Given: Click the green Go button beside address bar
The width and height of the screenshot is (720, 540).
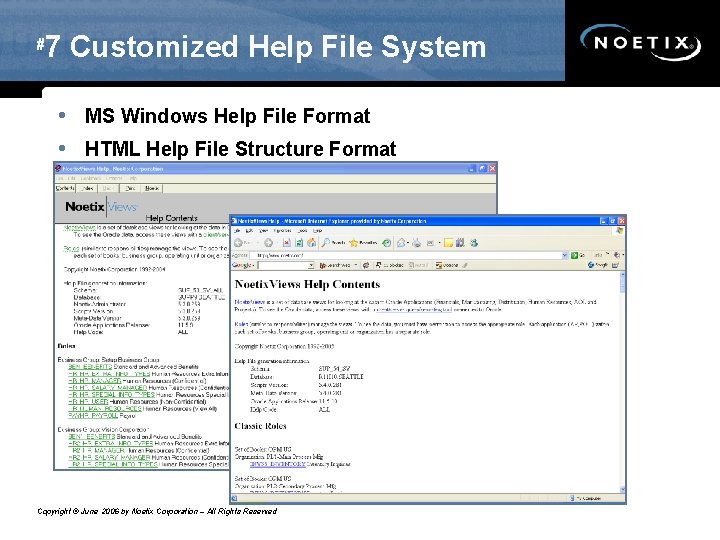Looking at the screenshot, I should point(578,255).
